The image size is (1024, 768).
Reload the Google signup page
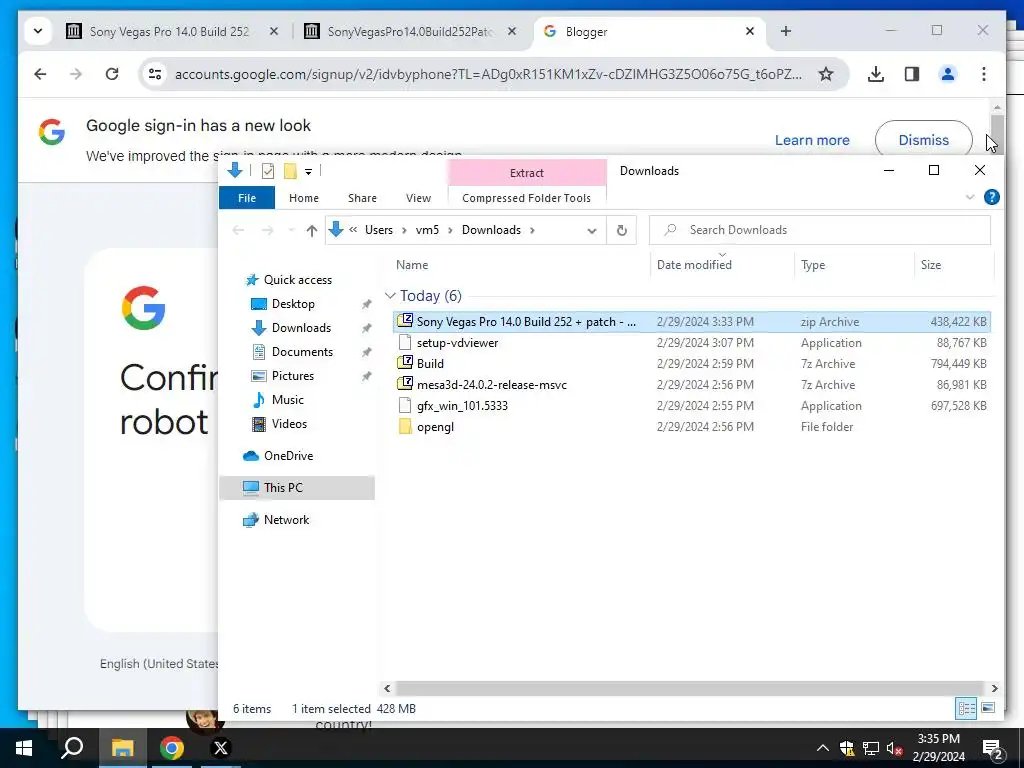112,74
